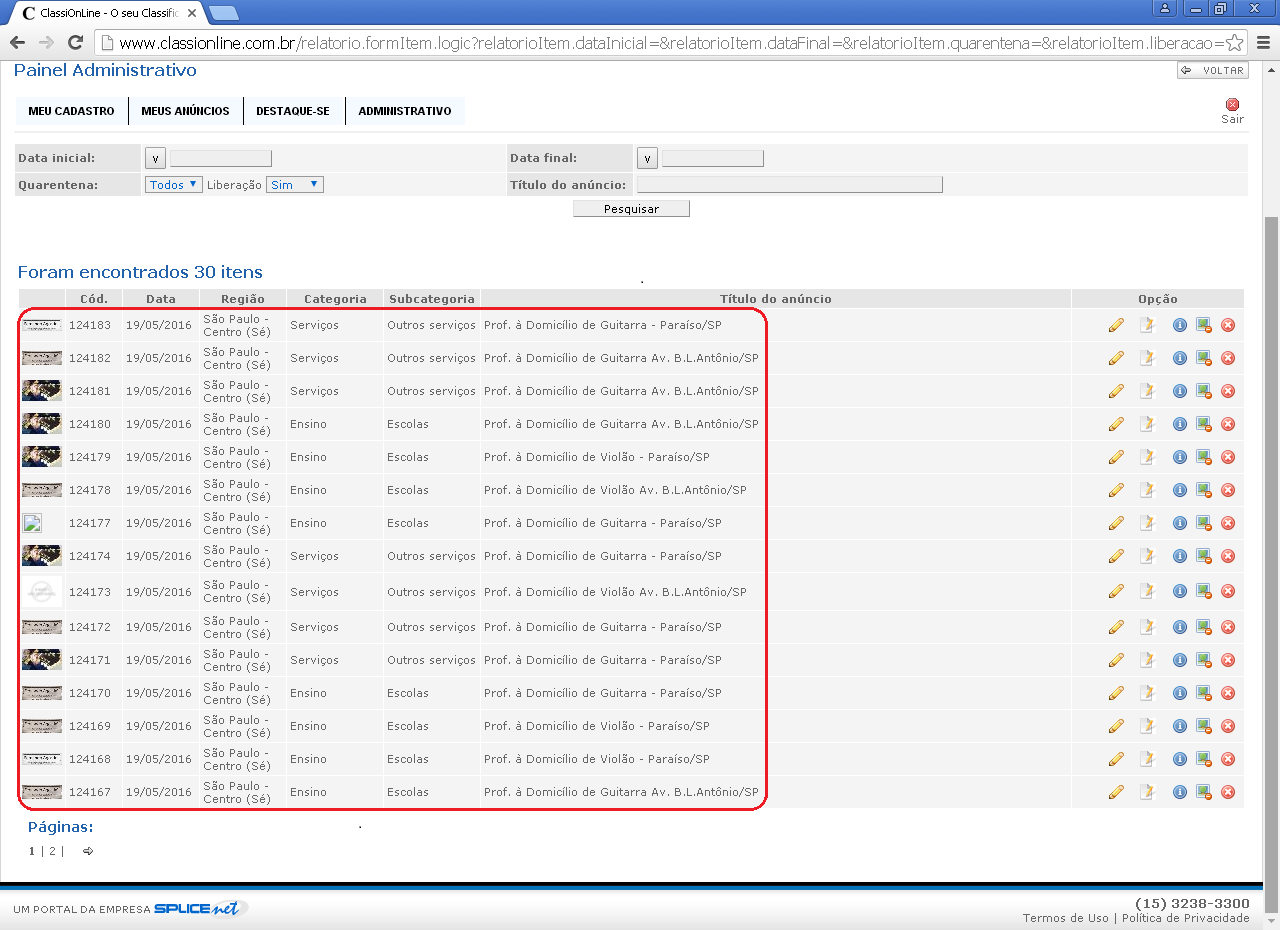Click the thumbnail of ad 124174
Screen dimensions: 1280x930
(42, 556)
